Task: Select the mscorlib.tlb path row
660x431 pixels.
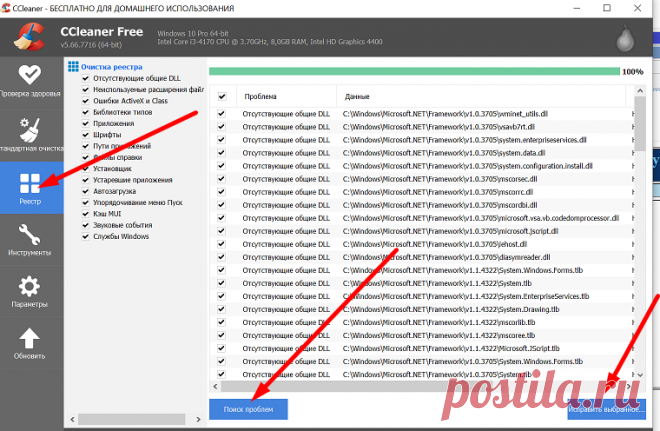Action: 421,322
